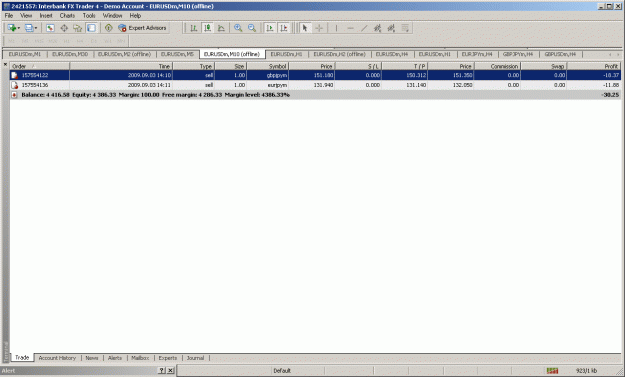The width and height of the screenshot is (625, 377).
Task: Switch to EURUSDm,H2 (offline) chart tab
Action: click(340, 54)
